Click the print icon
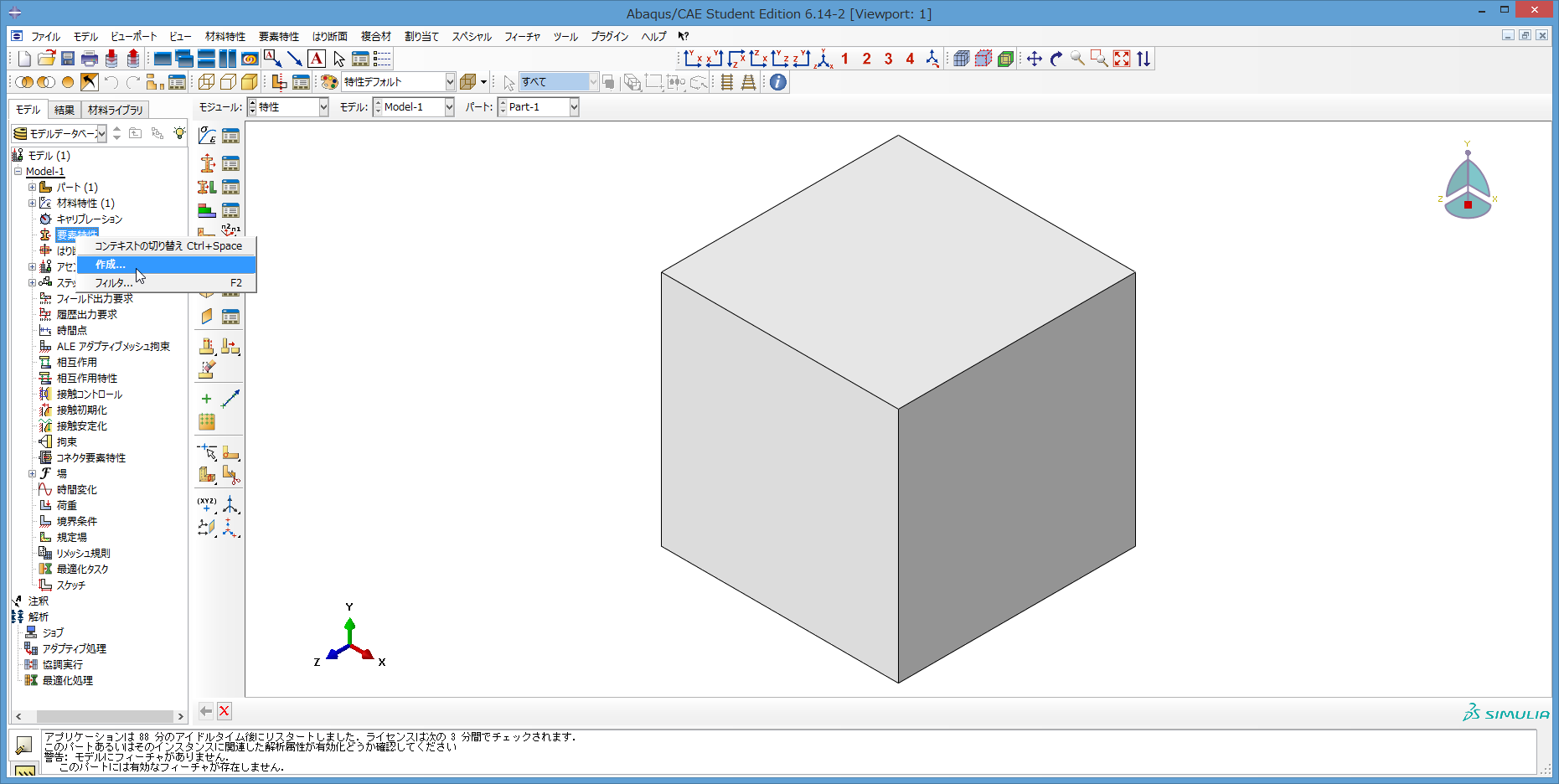 [x=90, y=59]
